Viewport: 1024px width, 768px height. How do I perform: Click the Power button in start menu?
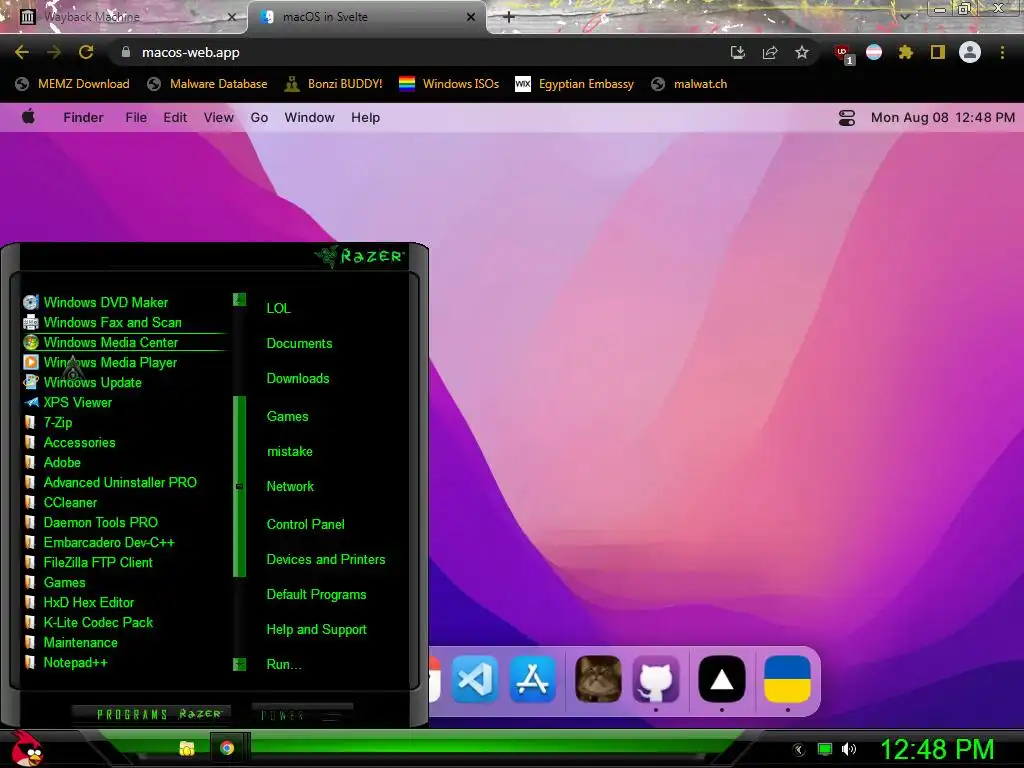pos(302,714)
